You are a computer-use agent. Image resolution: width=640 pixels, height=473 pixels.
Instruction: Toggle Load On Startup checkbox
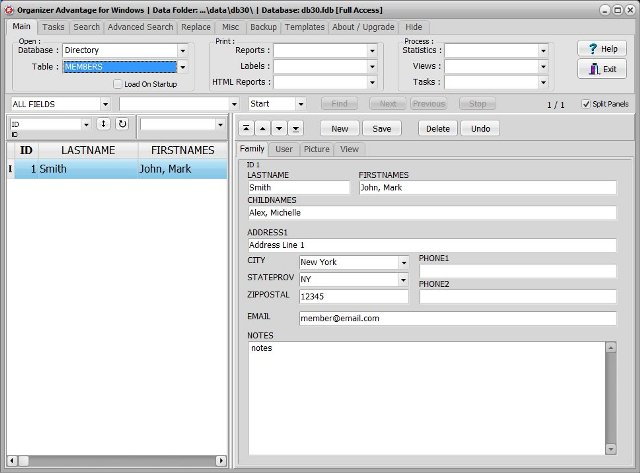pos(118,84)
